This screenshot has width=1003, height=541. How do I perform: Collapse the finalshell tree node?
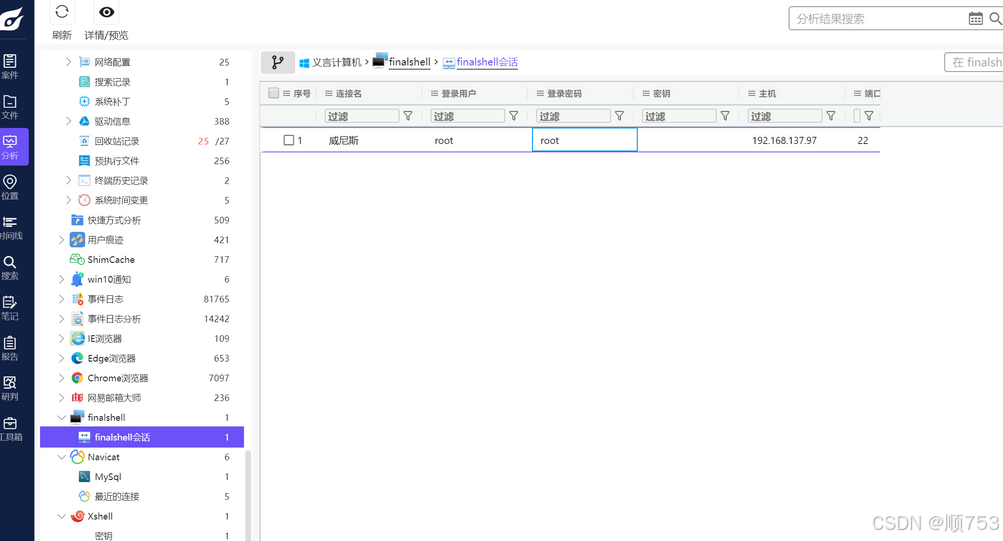coord(61,418)
